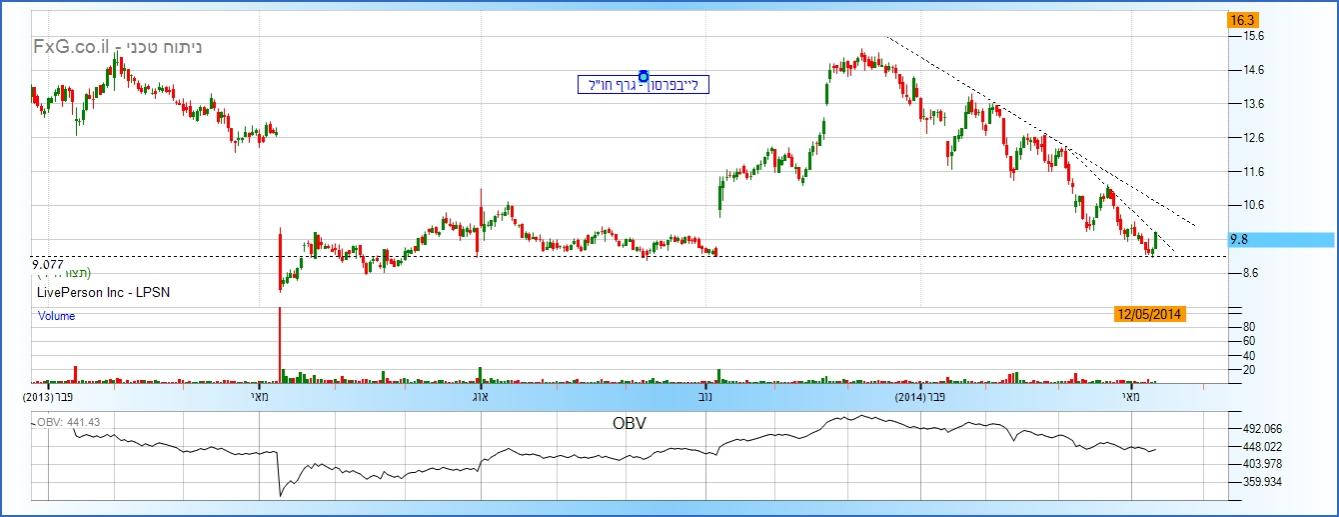
Task: Click the 15.6 price axis tick
Action: (x=1254, y=36)
